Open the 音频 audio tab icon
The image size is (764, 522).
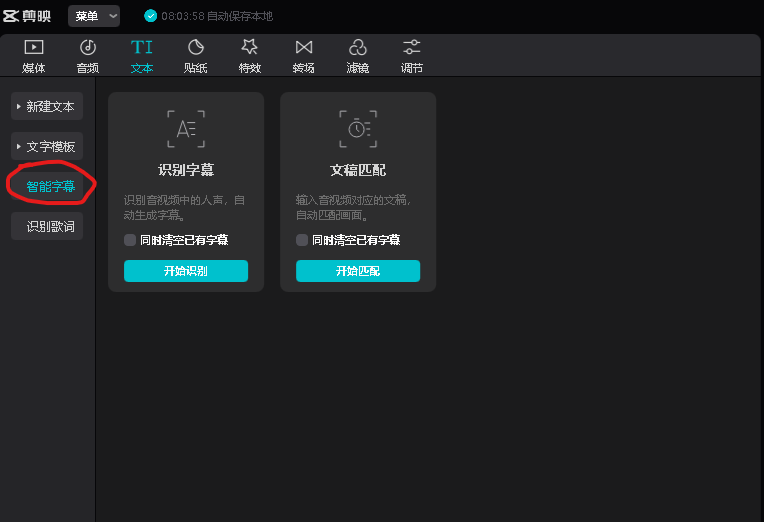(x=88, y=48)
